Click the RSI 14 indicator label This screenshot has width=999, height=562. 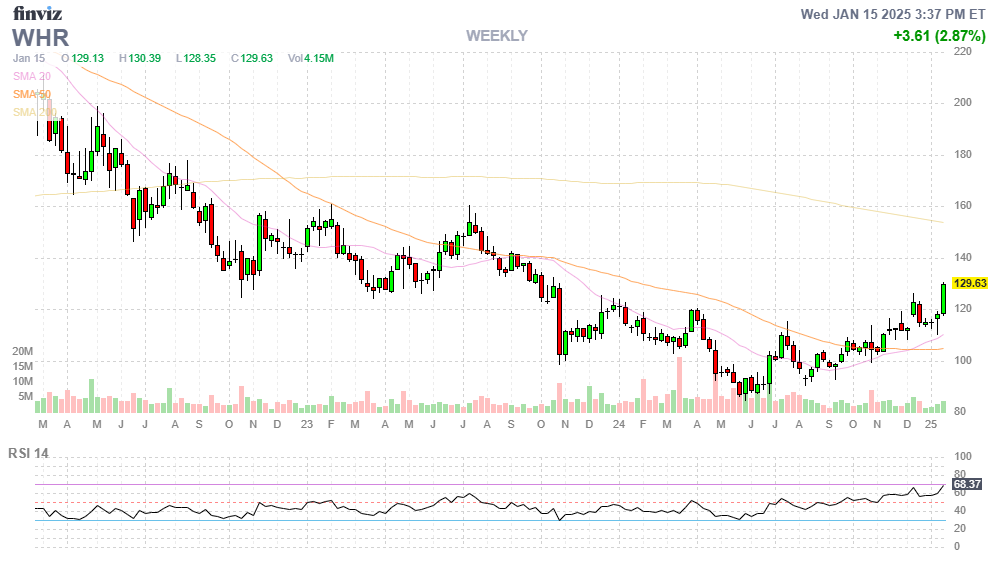[x=30, y=453]
